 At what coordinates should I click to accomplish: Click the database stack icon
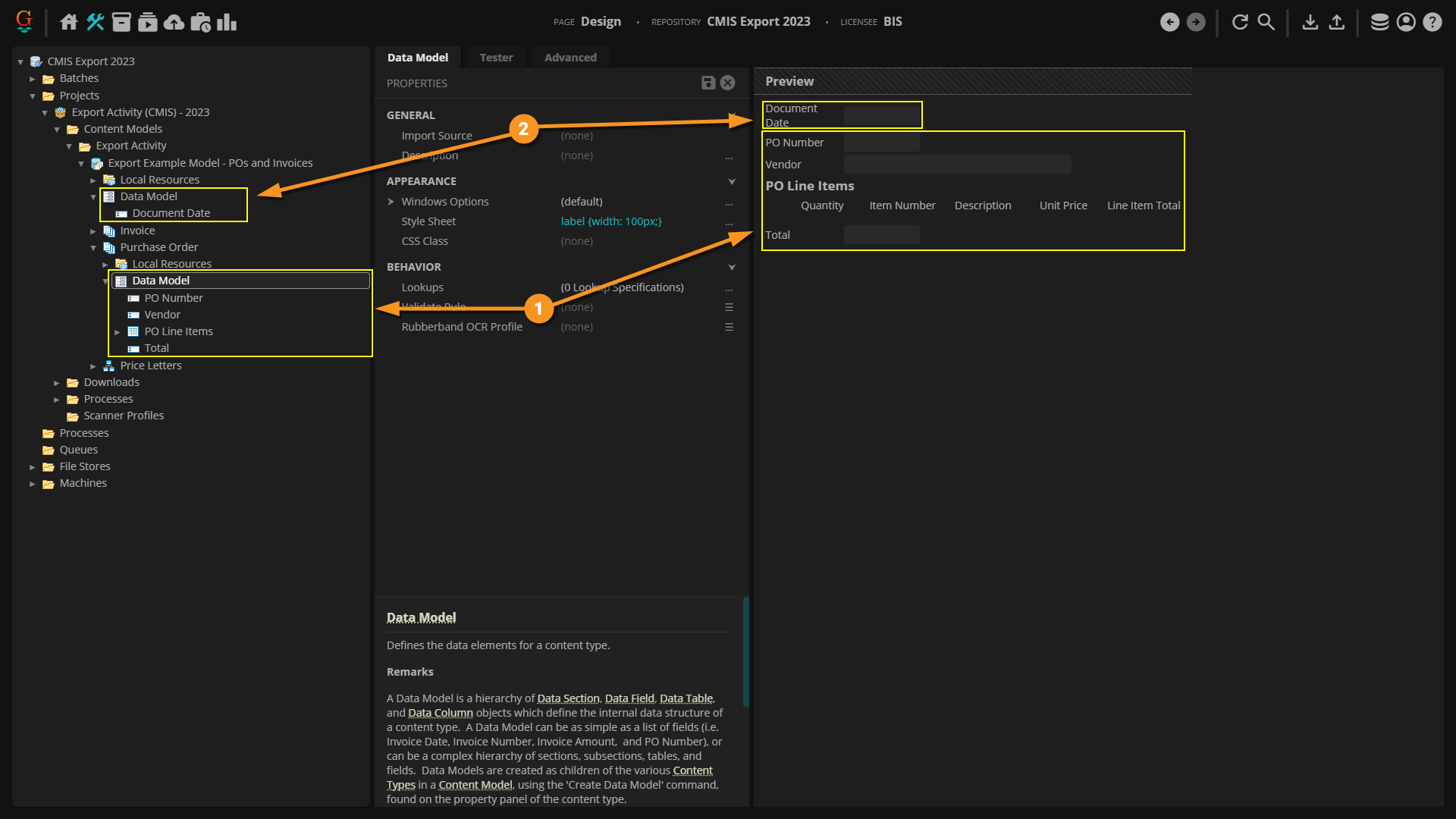coord(1379,22)
